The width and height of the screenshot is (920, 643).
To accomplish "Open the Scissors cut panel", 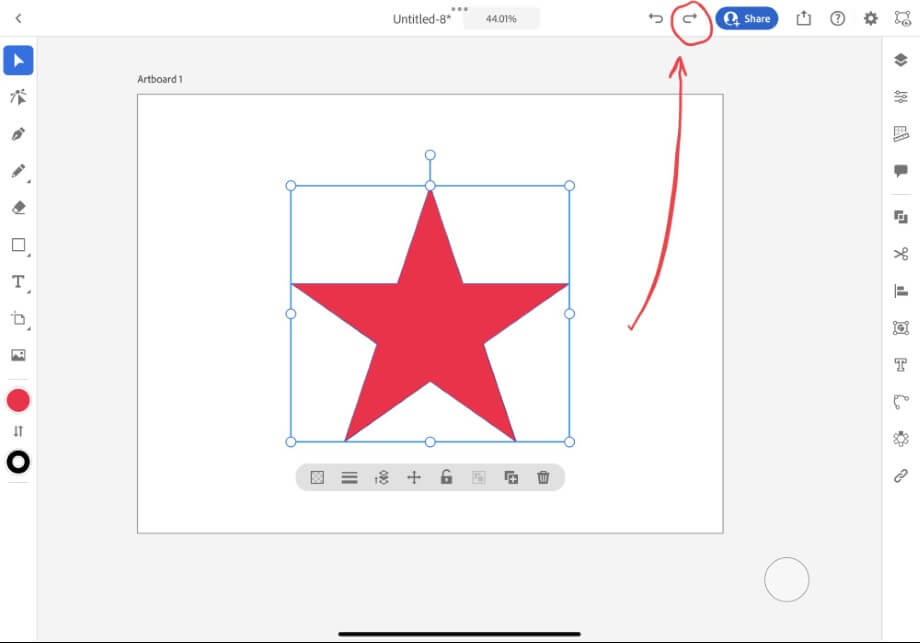I will coord(901,254).
